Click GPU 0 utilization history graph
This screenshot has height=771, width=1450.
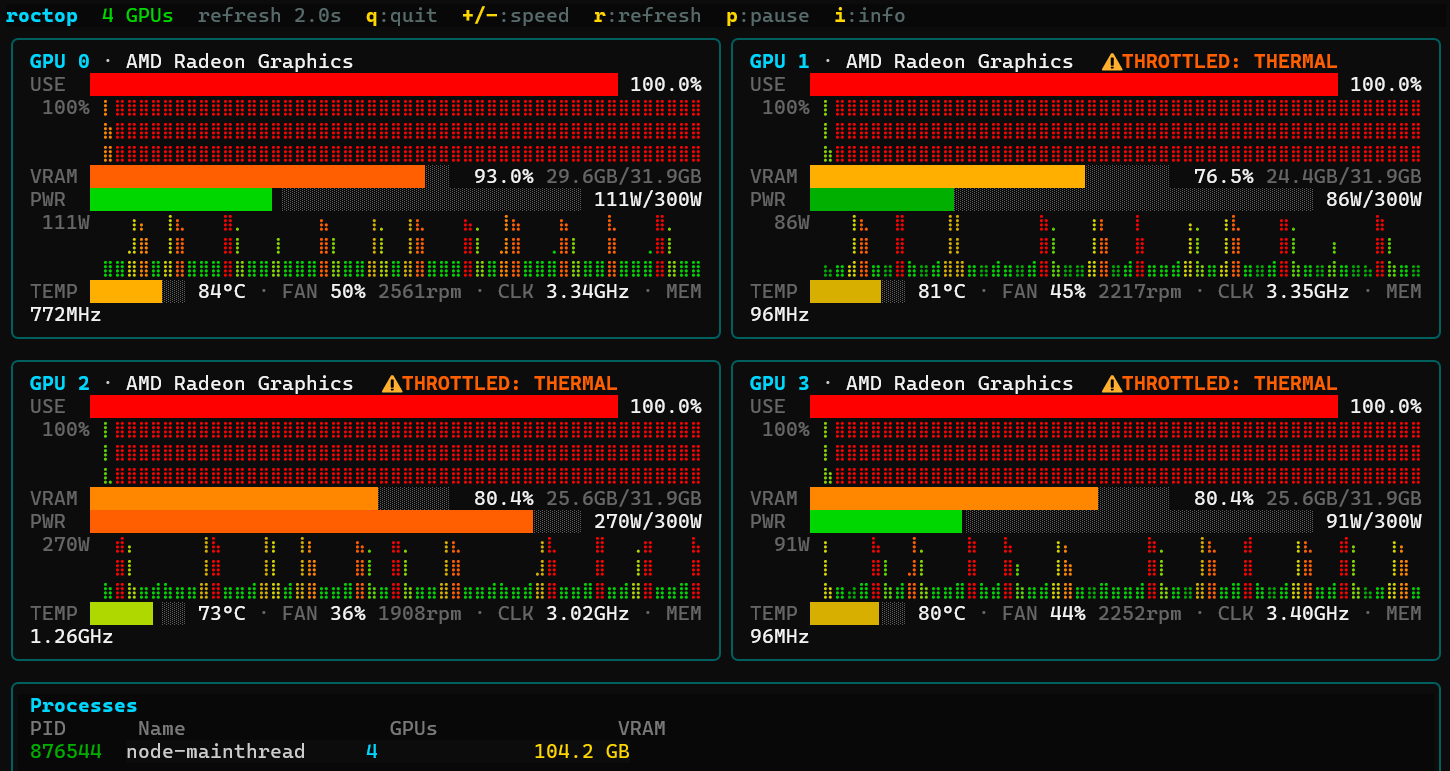[402, 130]
